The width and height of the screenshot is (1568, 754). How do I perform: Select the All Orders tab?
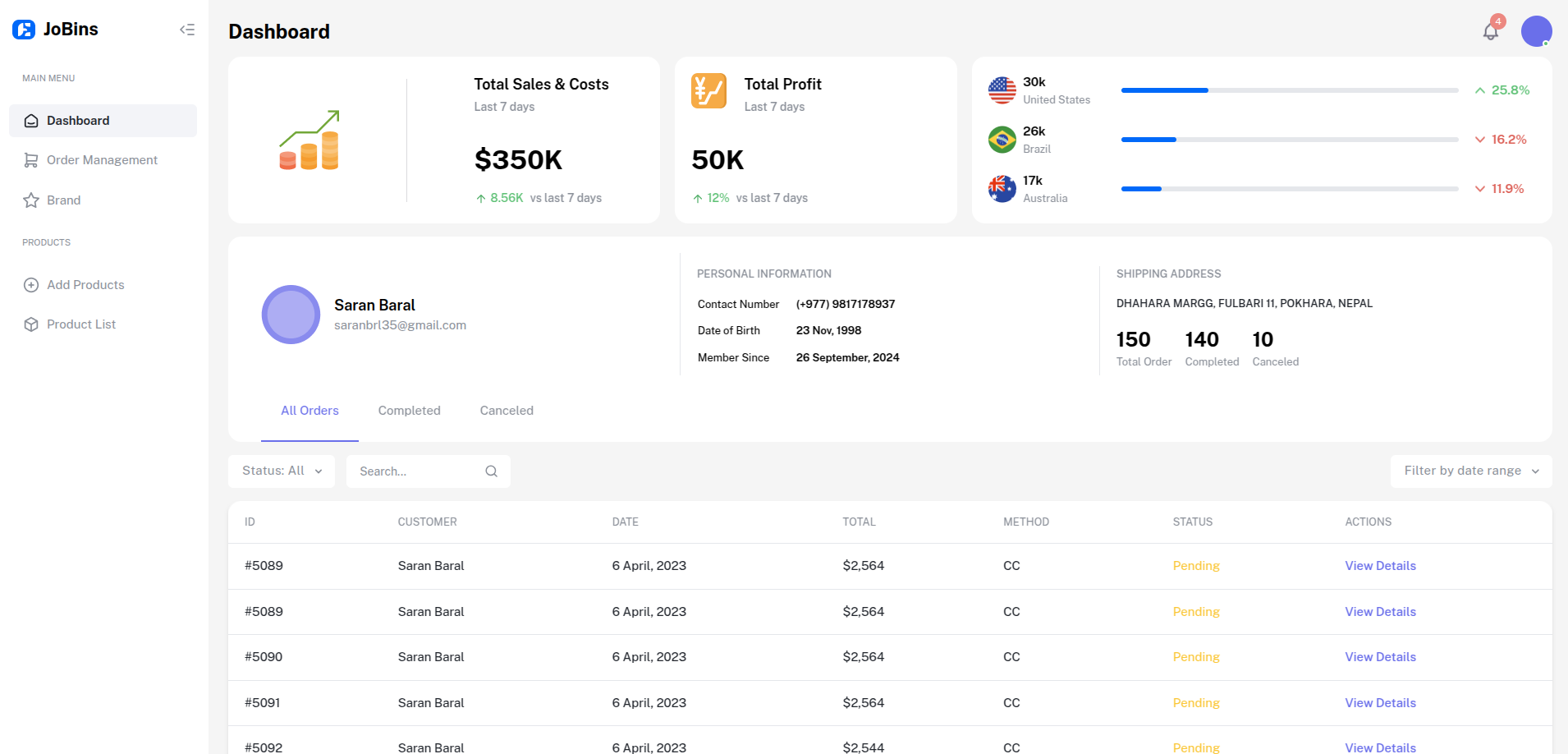click(309, 411)
